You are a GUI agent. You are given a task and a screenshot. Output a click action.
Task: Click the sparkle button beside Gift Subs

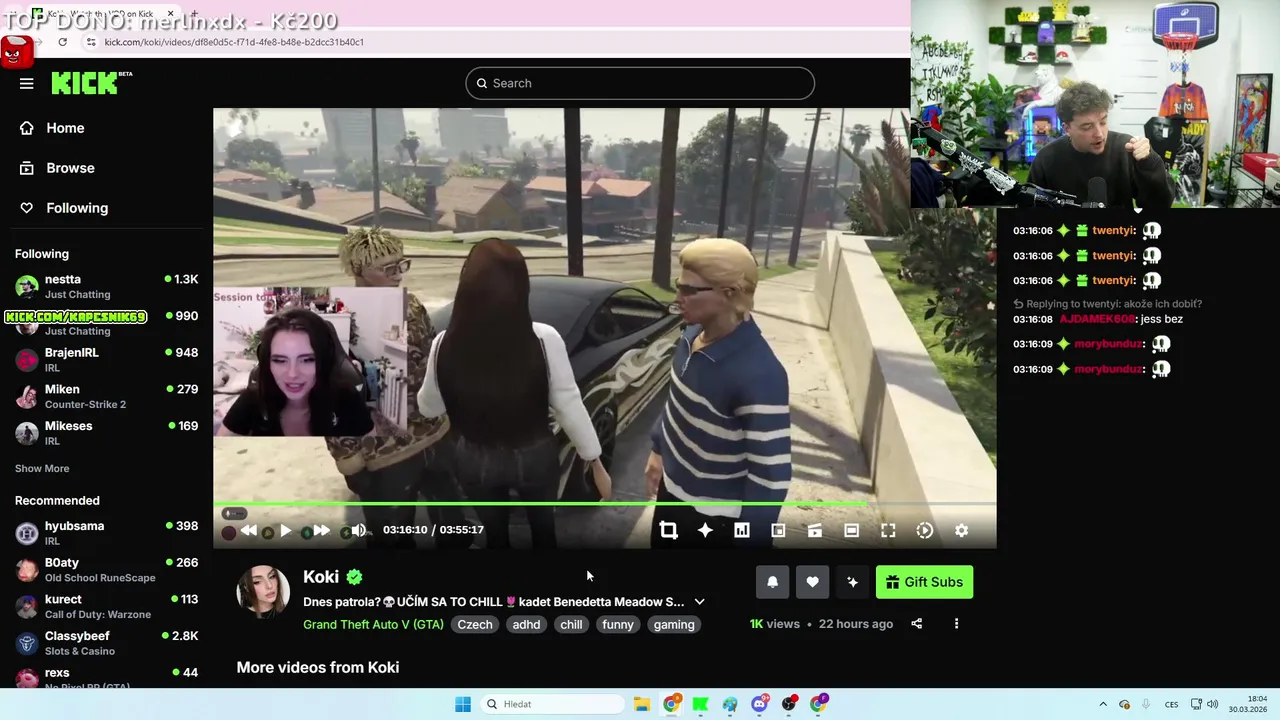[x=852, y=582]
